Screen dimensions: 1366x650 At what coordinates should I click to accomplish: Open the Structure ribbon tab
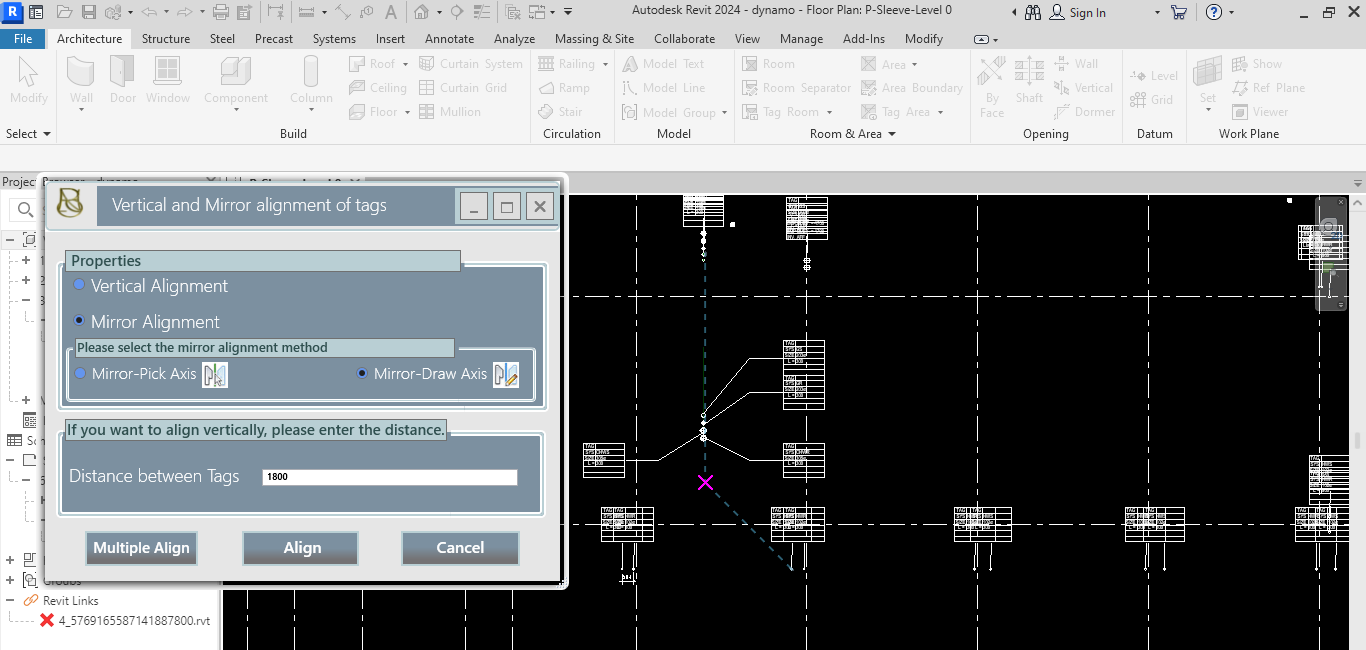[x=166, y=39]
